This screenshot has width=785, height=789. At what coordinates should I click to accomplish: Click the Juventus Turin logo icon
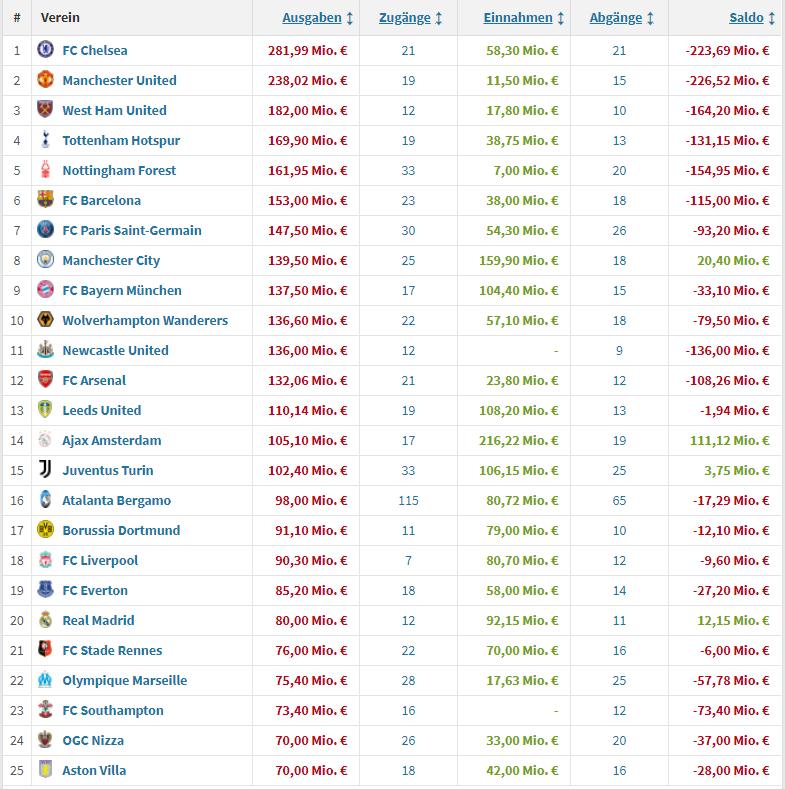[45, 470]
